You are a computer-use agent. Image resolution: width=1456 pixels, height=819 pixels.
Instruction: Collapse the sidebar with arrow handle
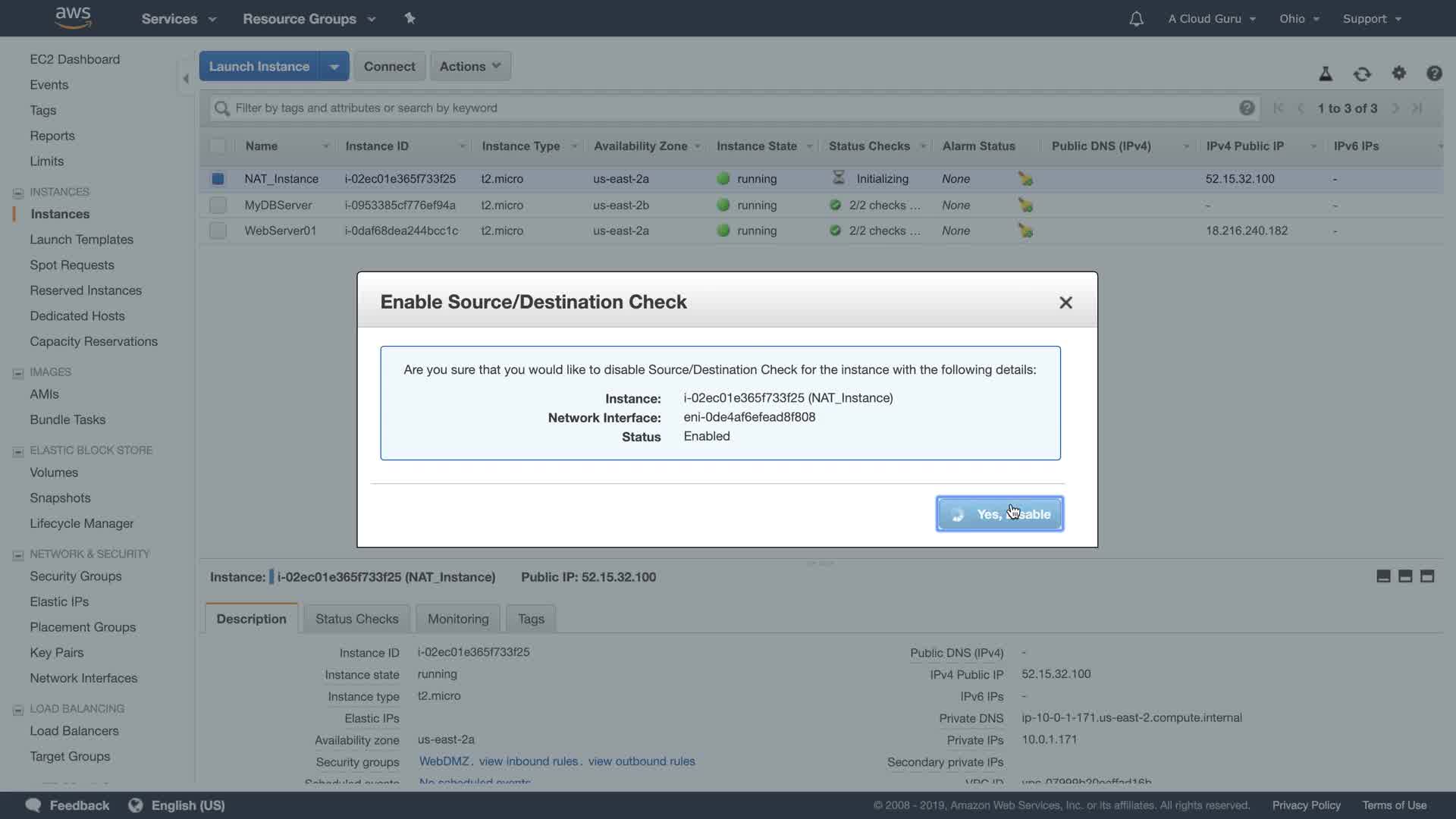click(186, 78)
